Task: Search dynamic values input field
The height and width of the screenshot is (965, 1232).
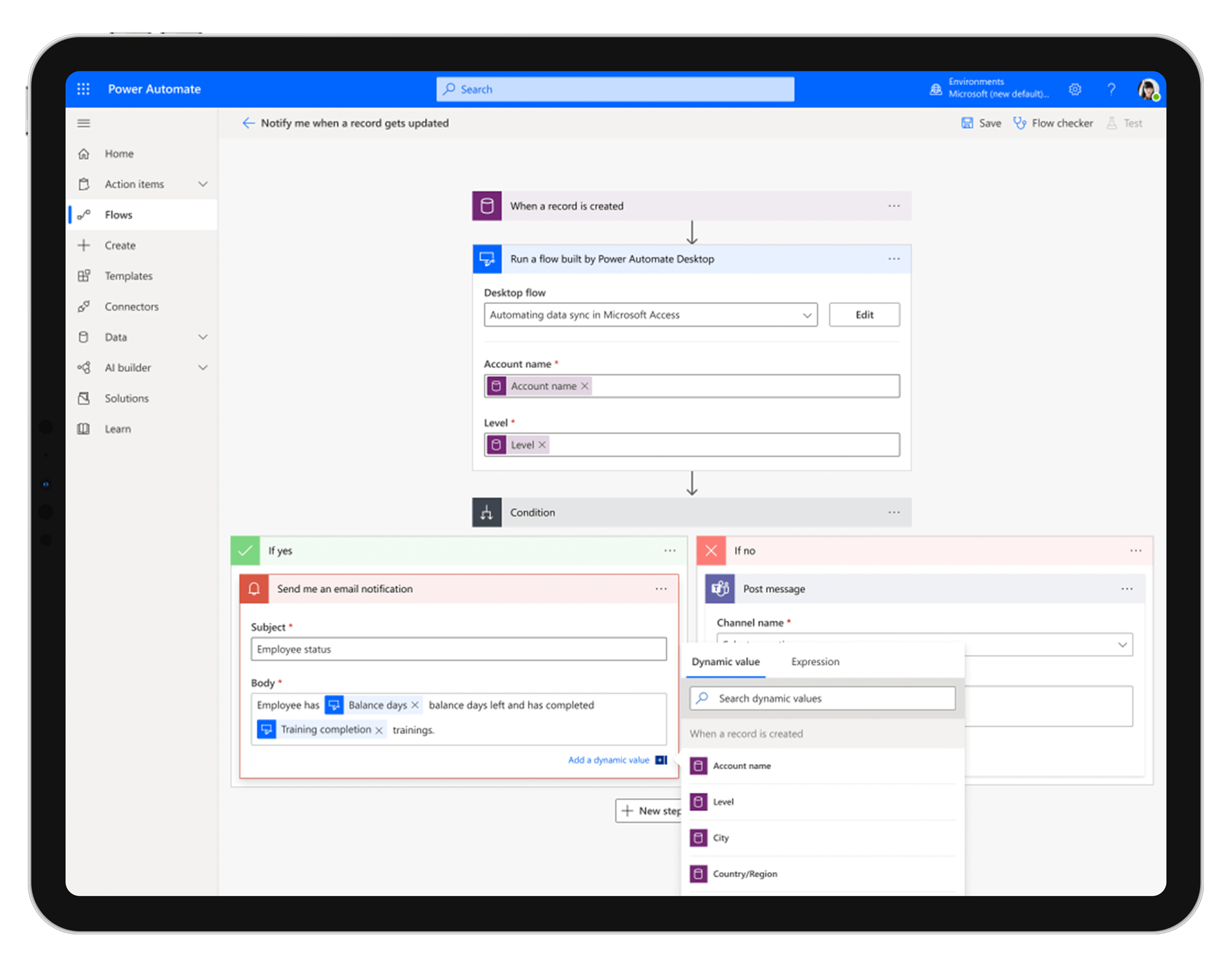Action: 820,698
